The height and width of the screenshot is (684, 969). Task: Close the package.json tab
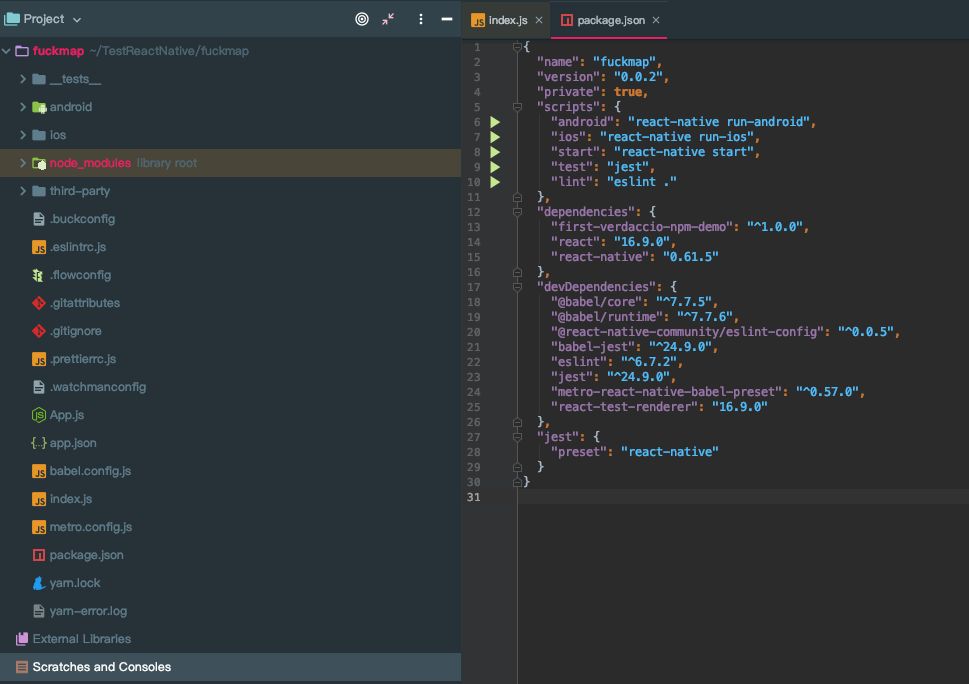656,20
